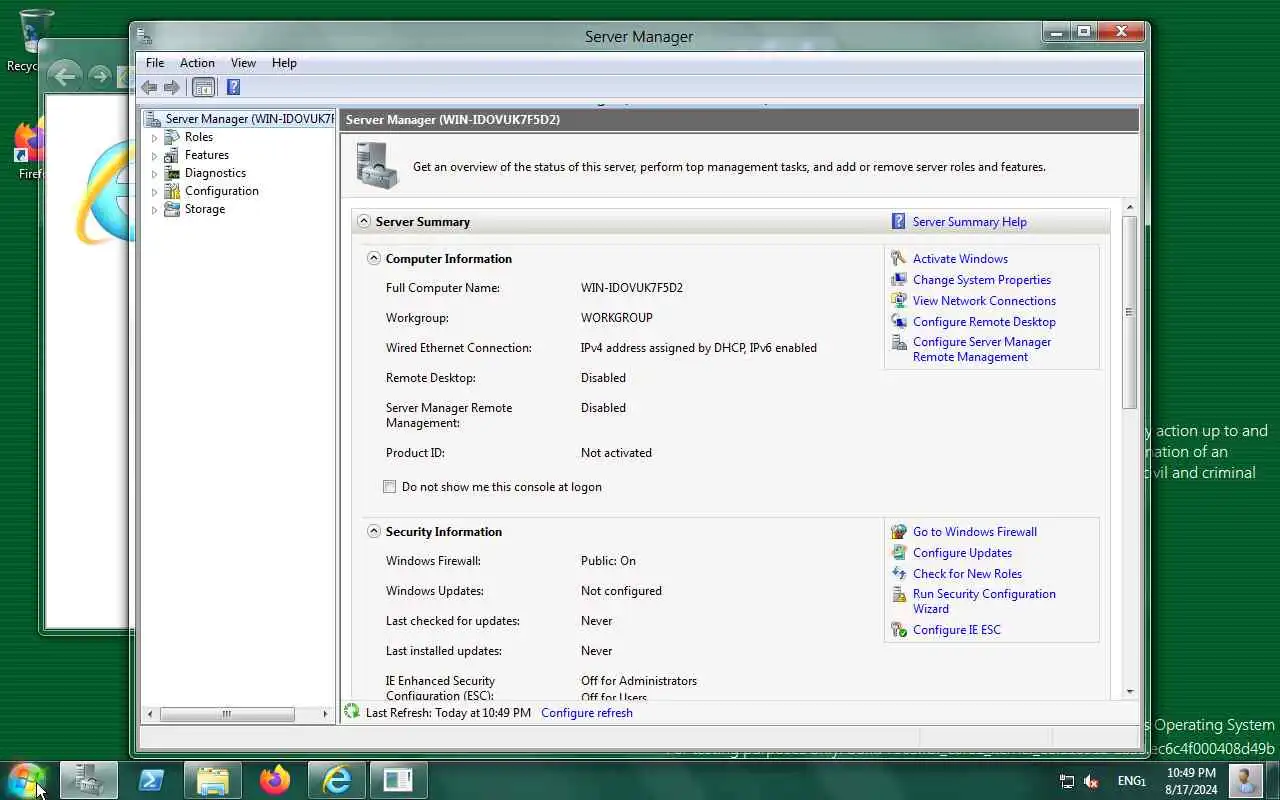Click the Configure Updates icon

[898, 553]
